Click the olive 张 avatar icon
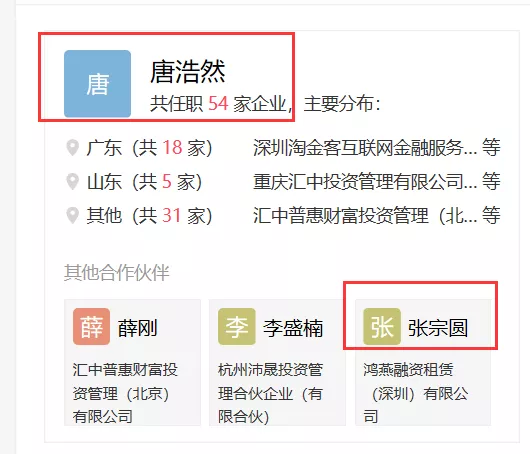Viewport: 530px width, 454px height. (x=382, y=326)
